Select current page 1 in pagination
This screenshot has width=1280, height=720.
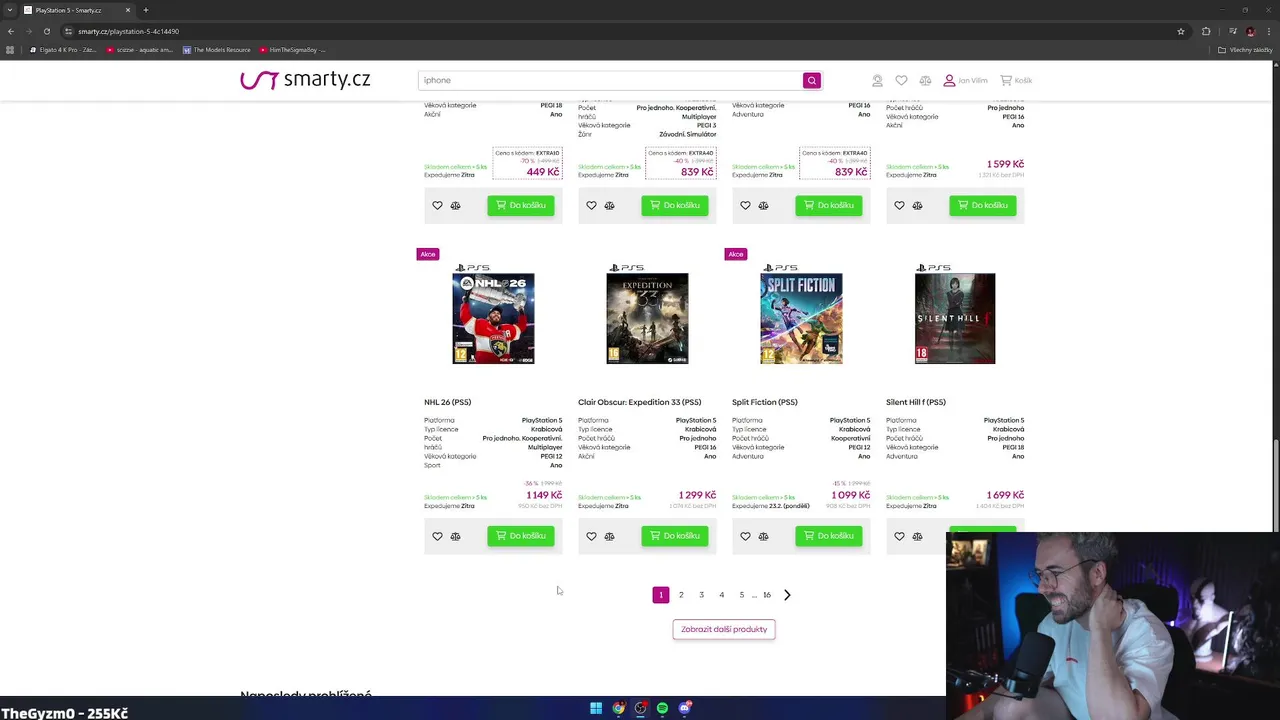click(x=660, y=595)
